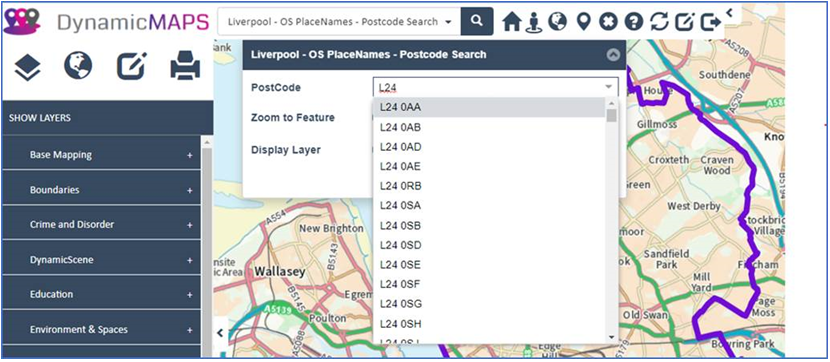Click the clear X circle icon
Screen dimensions: 830x362
click(x=608, y=22)
